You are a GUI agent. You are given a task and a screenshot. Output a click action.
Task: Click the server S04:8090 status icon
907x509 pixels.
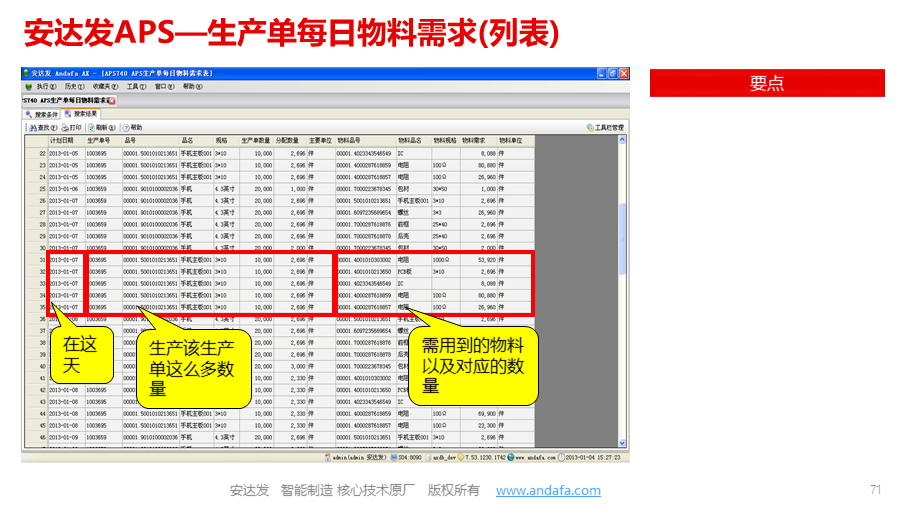394,458
